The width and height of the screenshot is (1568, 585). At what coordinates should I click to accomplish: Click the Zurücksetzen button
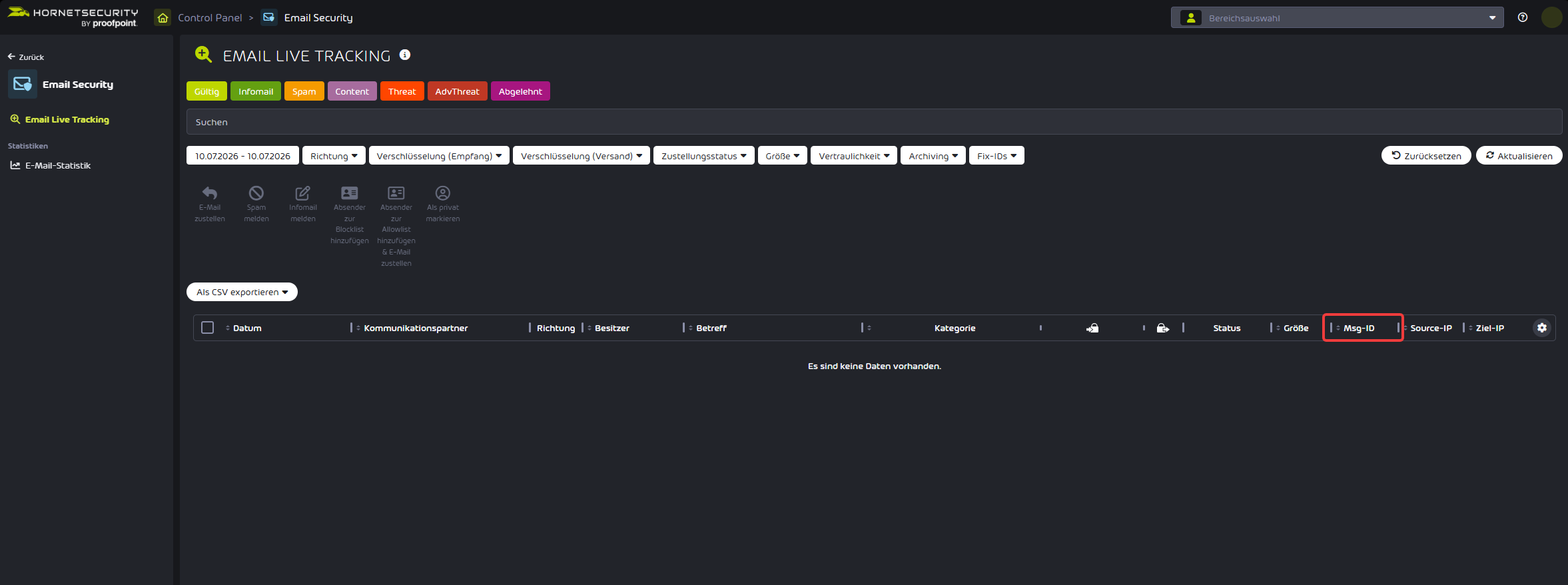pyautogui.click(x=1426, y=156)
